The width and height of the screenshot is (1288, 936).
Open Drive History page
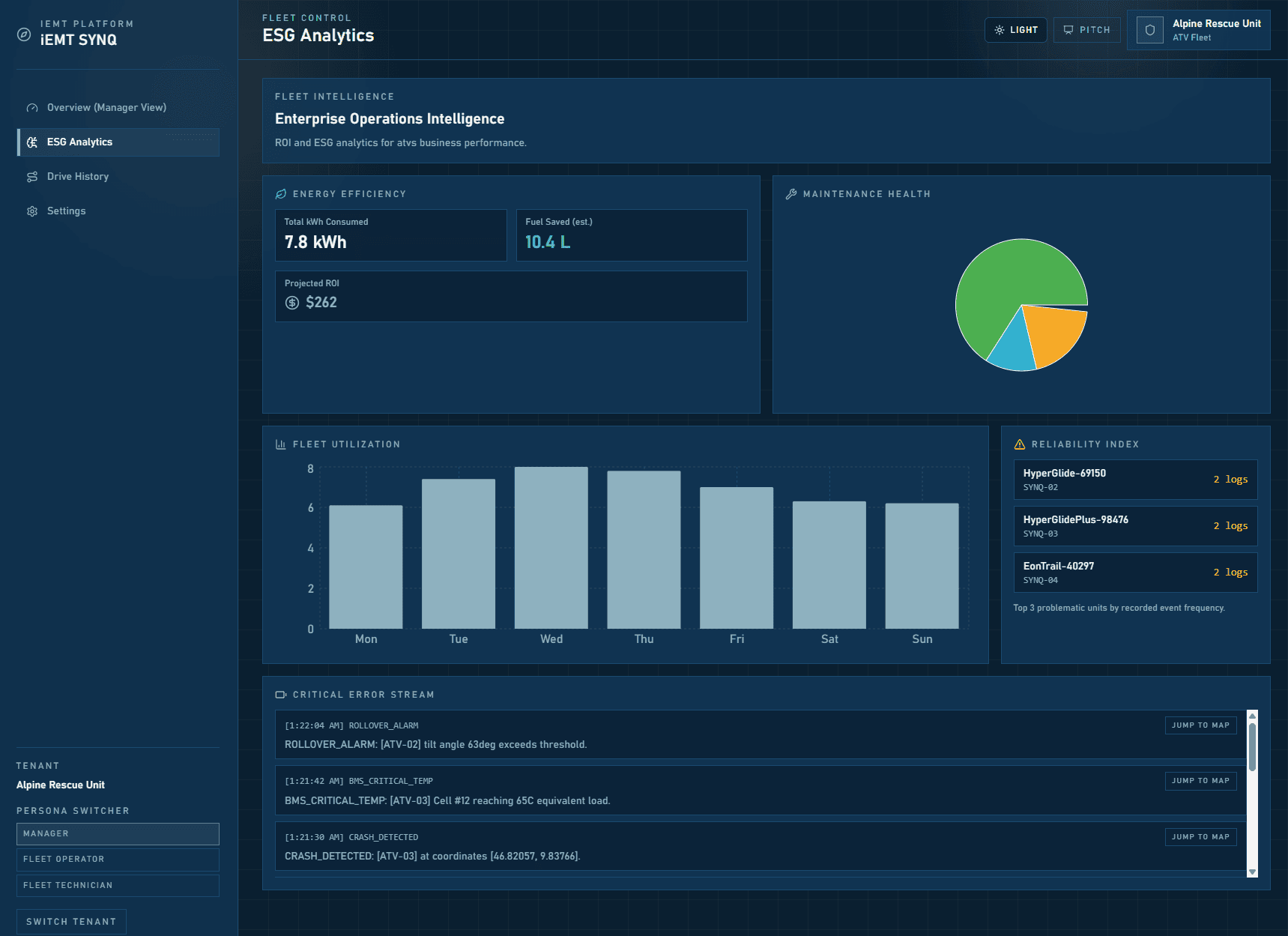click(x=78, y=177)
